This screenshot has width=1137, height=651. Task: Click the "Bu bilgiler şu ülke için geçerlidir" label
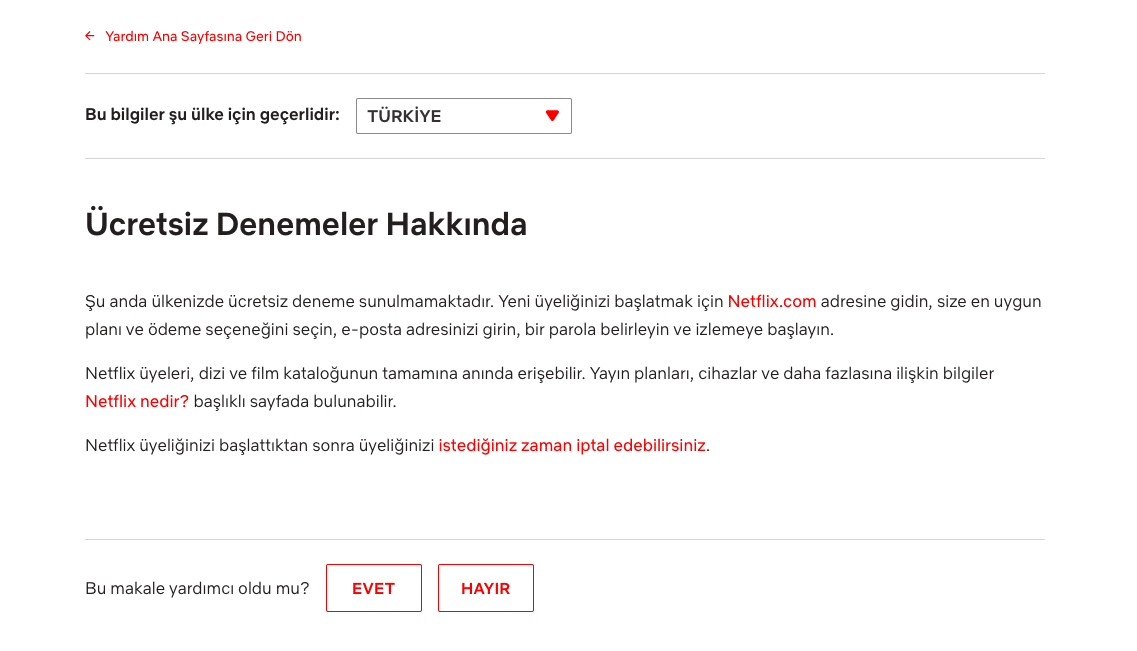click(x=212, y=115)
